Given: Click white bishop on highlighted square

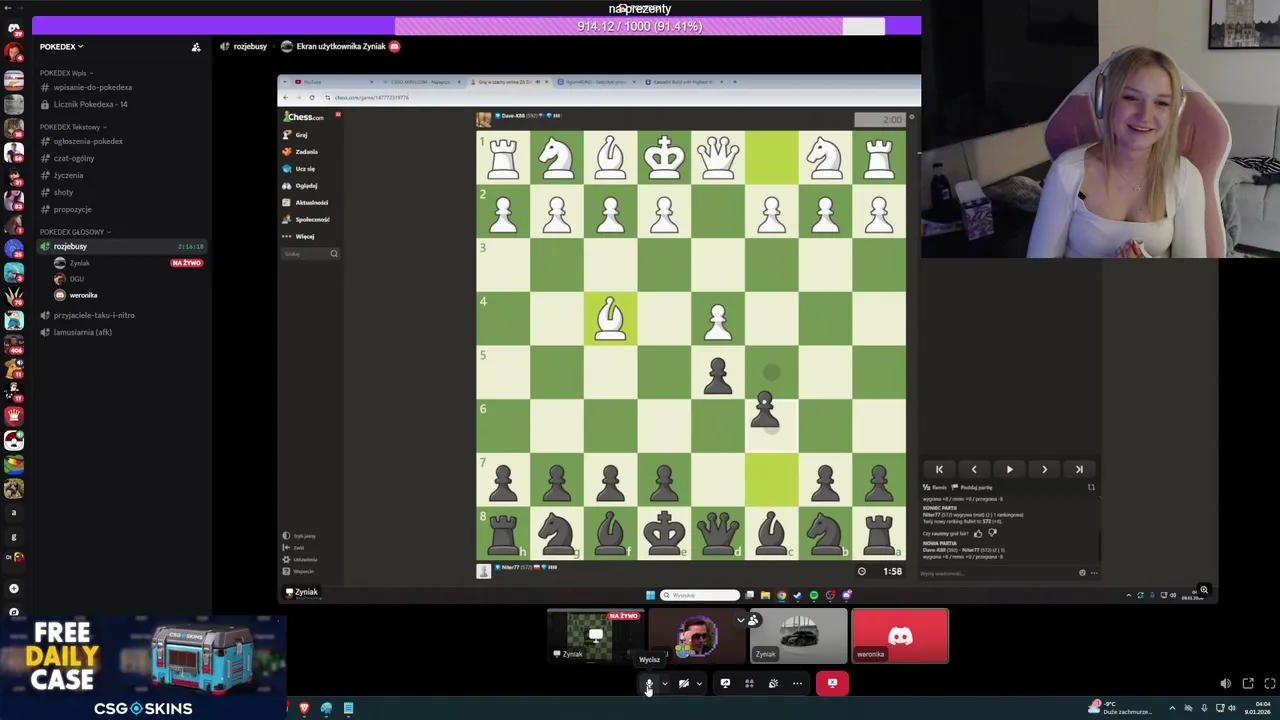Looking at the screenshot, I should point(610,319).
